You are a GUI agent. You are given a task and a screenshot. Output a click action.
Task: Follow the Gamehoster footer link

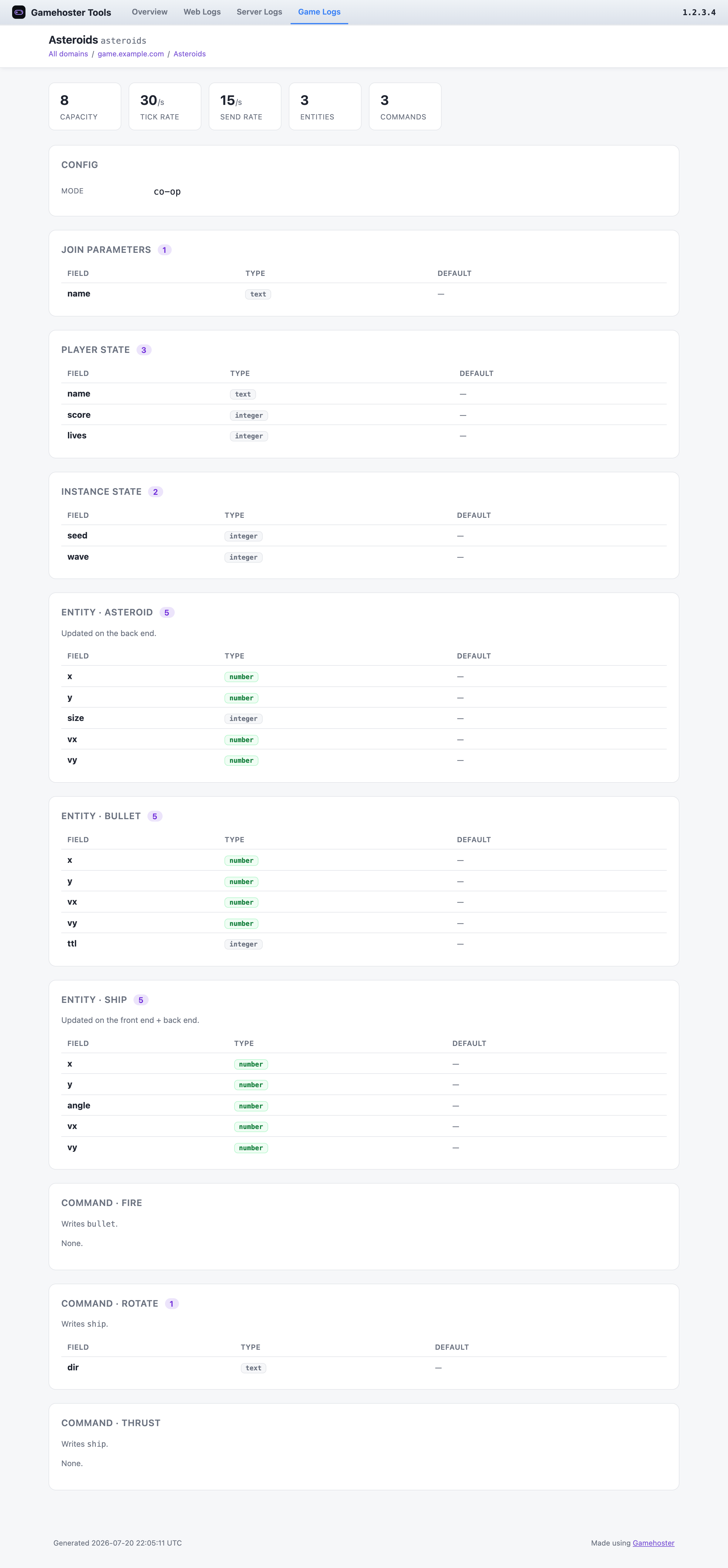pyautogui.click(x=653, y=1543)
